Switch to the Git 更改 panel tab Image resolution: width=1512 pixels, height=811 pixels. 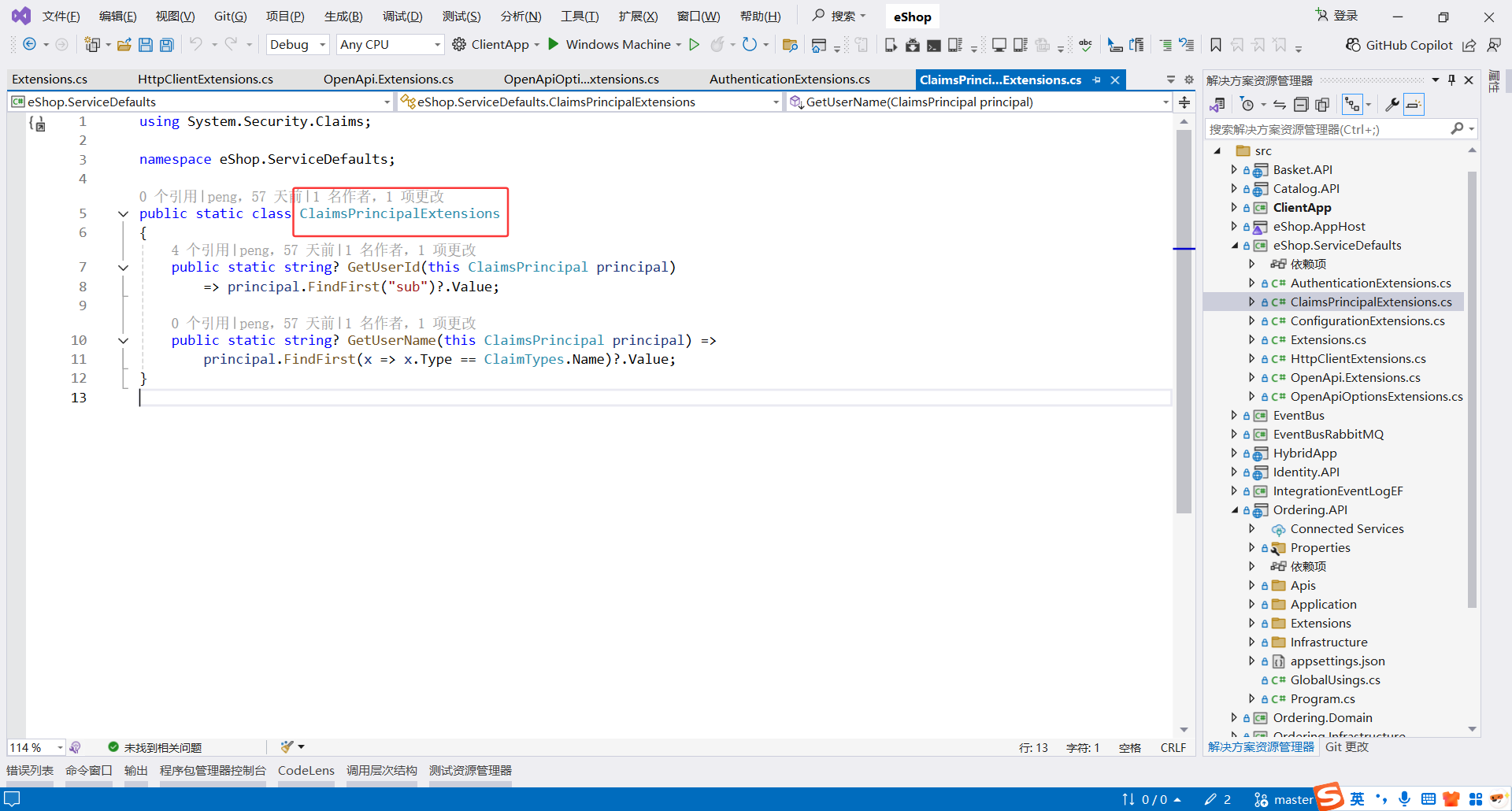click(1347, 747)
